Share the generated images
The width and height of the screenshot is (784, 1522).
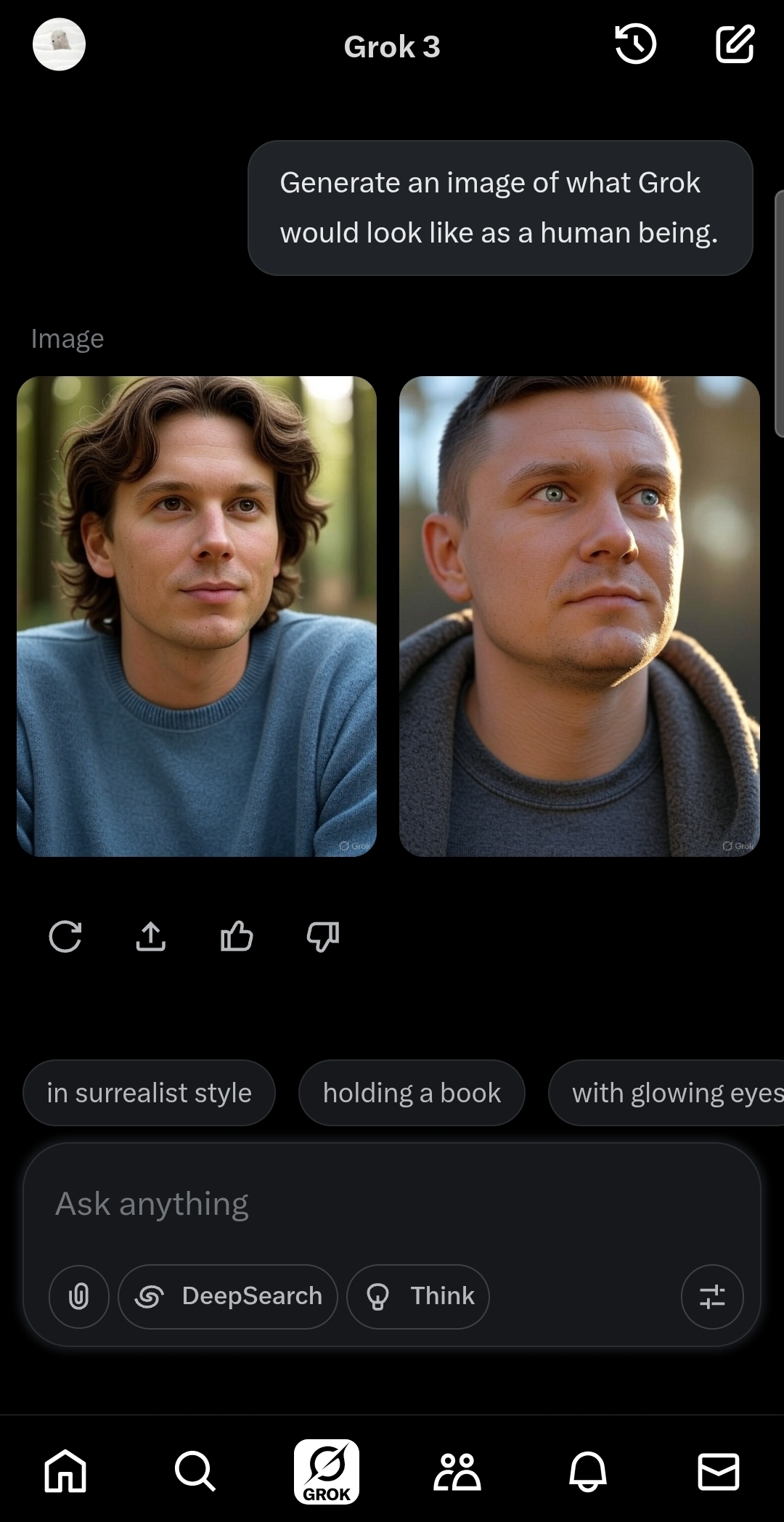click(x=151, y=936)
